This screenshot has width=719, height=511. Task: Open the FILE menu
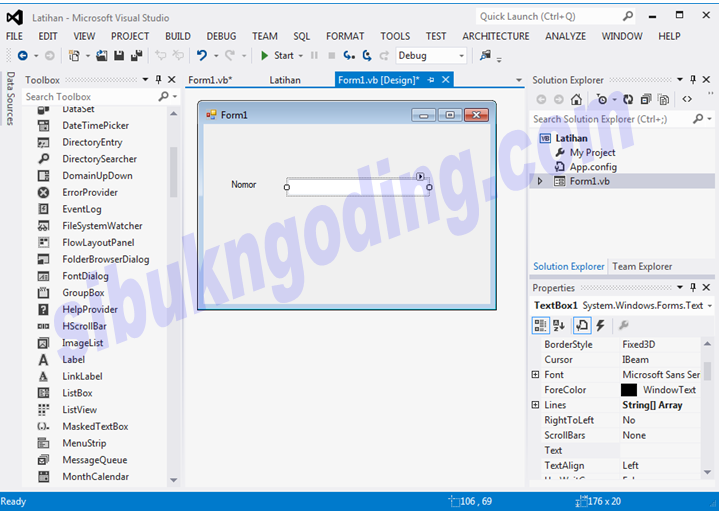coord(14,36)
